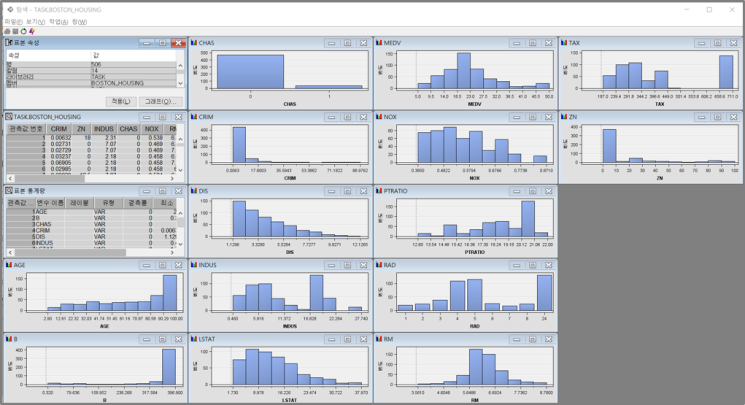
Task: Click the 유형 column header in 표본 통계량
Action: (x=108, y=203)
